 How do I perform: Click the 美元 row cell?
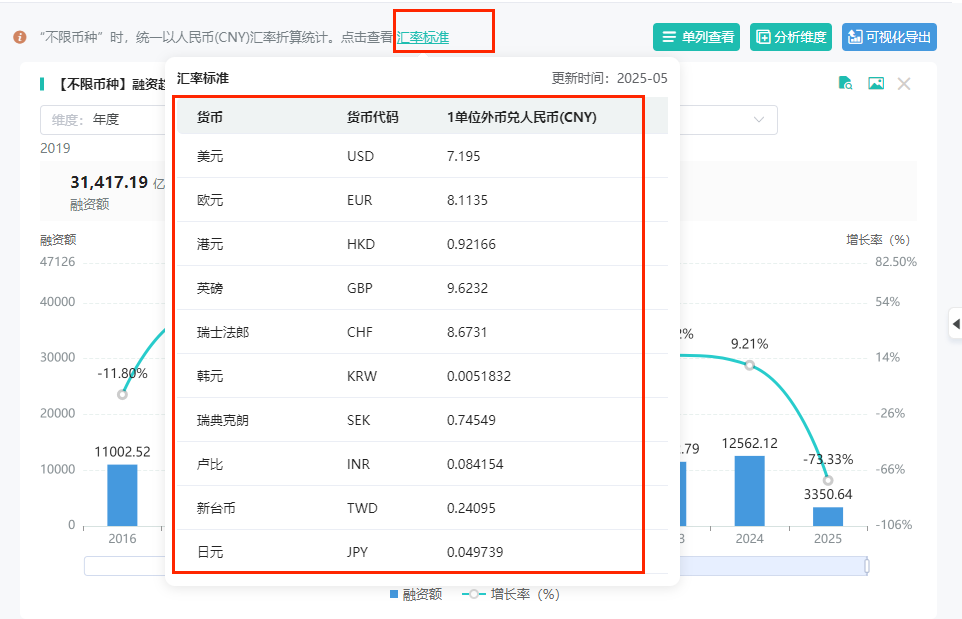coord(210,156)
